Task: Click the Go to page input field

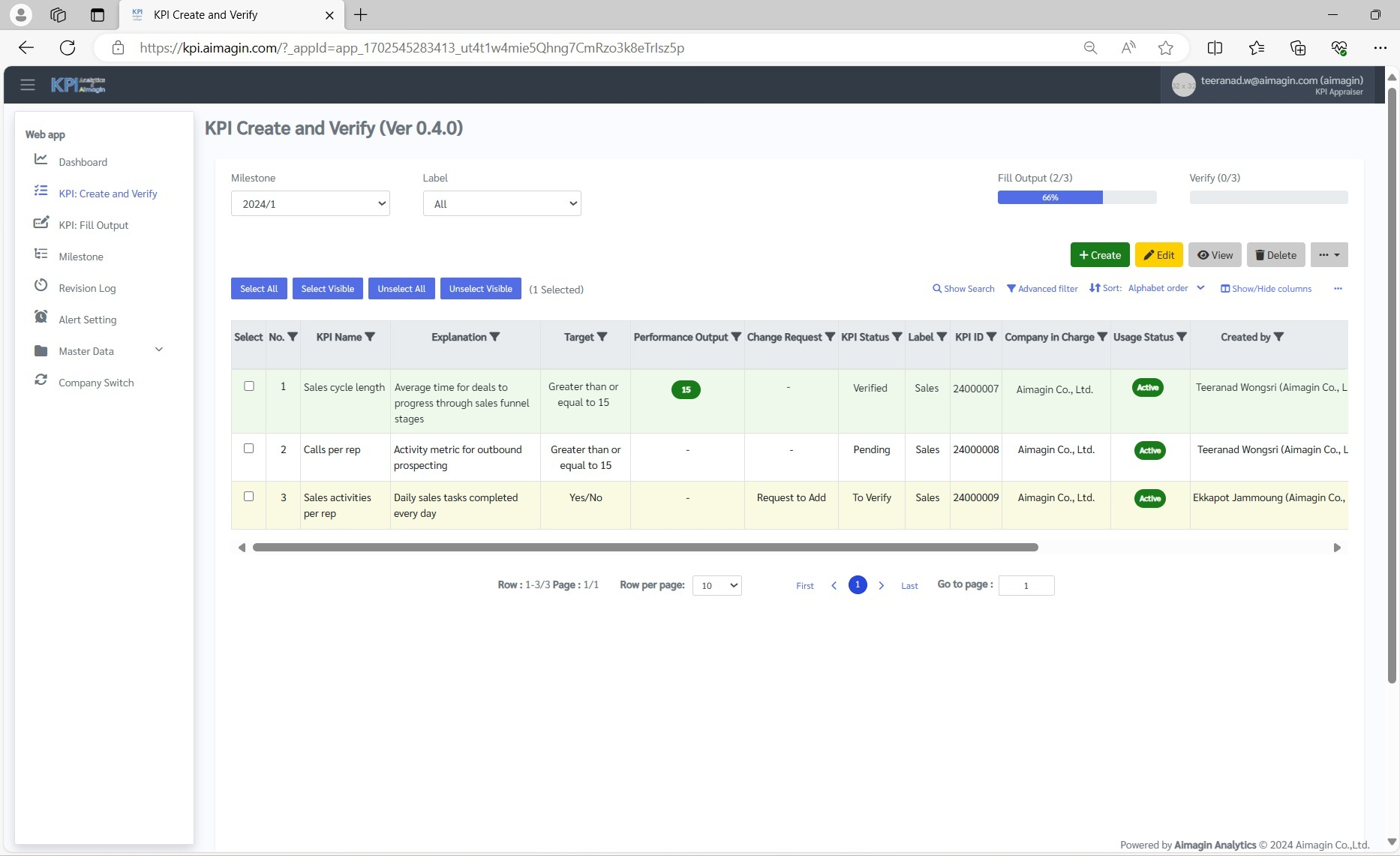Action: pyautogui.click(x=1026, y=585)
